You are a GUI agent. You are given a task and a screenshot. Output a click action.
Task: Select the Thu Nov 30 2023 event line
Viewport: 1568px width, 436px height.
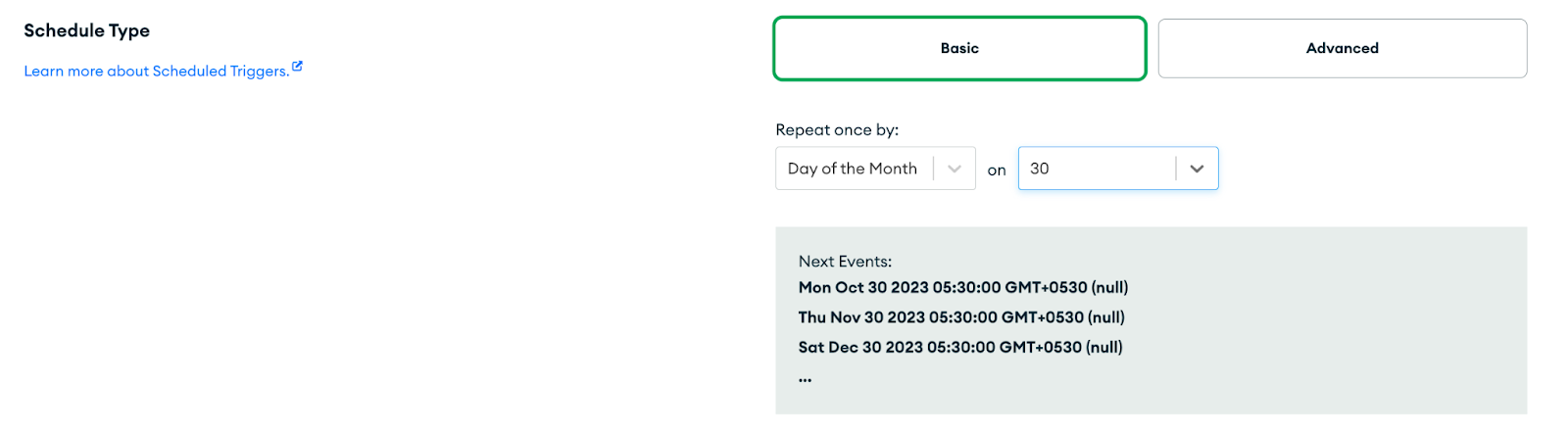[x=960, y=317]
